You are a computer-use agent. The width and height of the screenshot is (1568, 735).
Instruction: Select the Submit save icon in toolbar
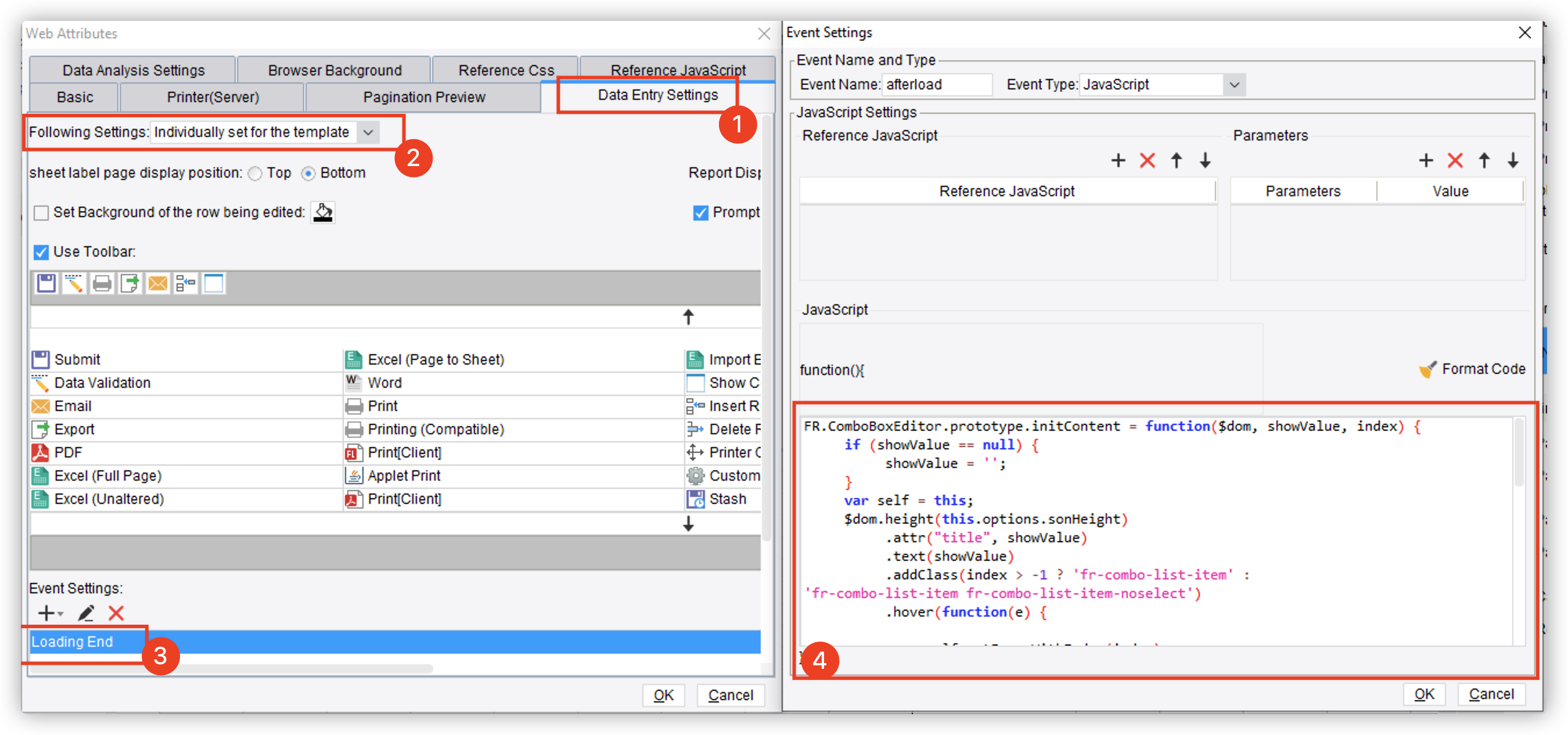pyautogui.click(x=46, y=282)
